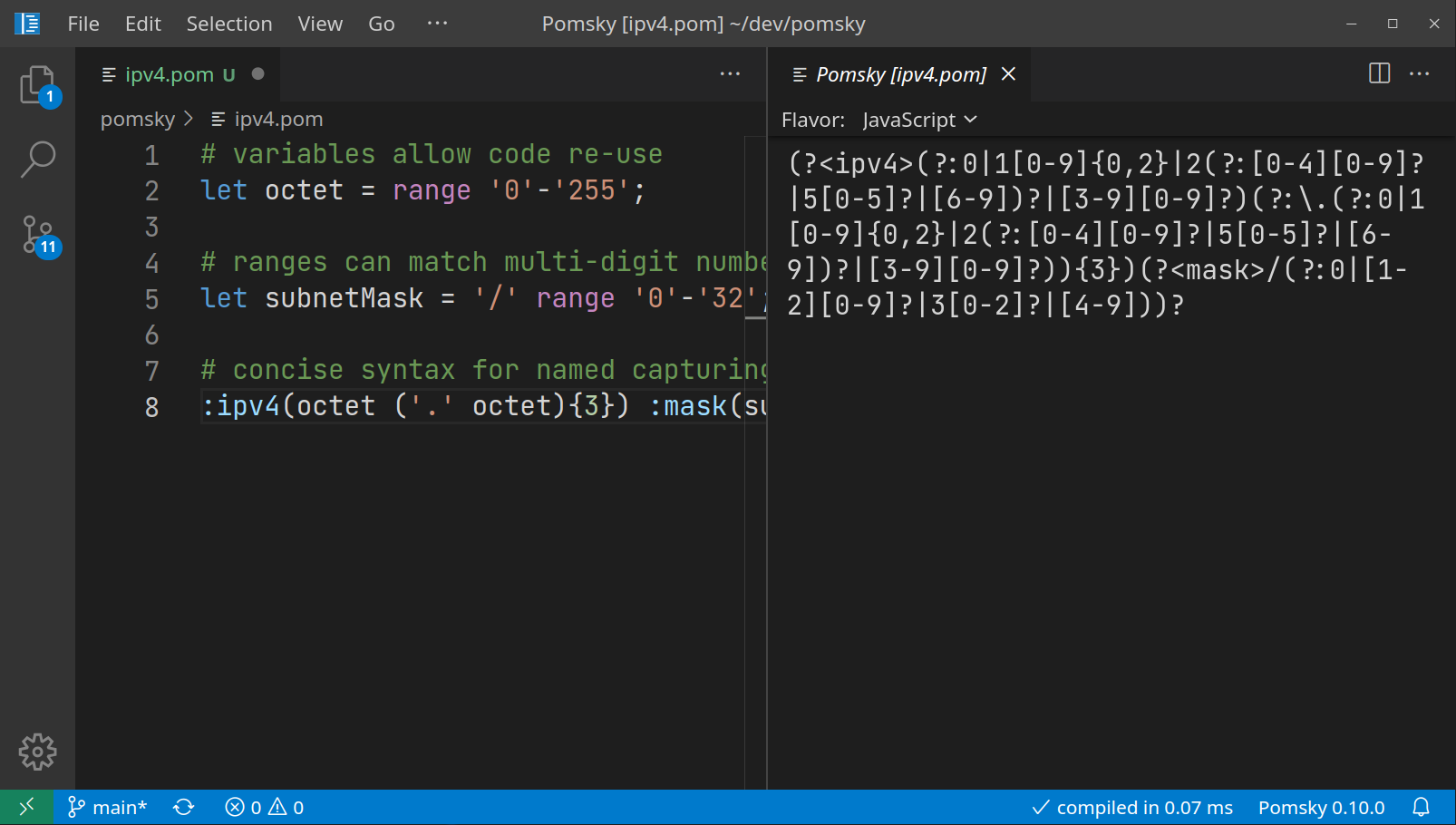Close the Pomsky preview tab

(1008, 74)
